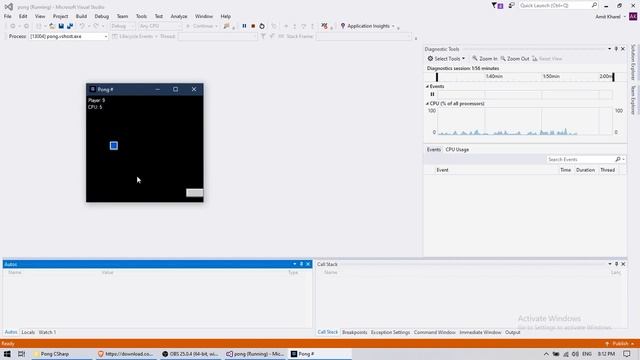The width and height of the screenshot is (640, 360).
Task: Stop debugging with the red square icon
Action: tap(253, 26)
